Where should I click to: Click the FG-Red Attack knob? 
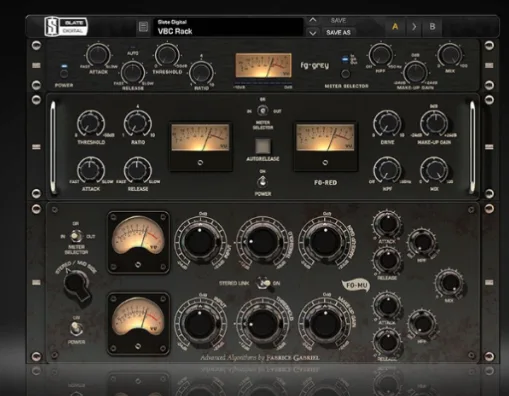pos(91,170)
